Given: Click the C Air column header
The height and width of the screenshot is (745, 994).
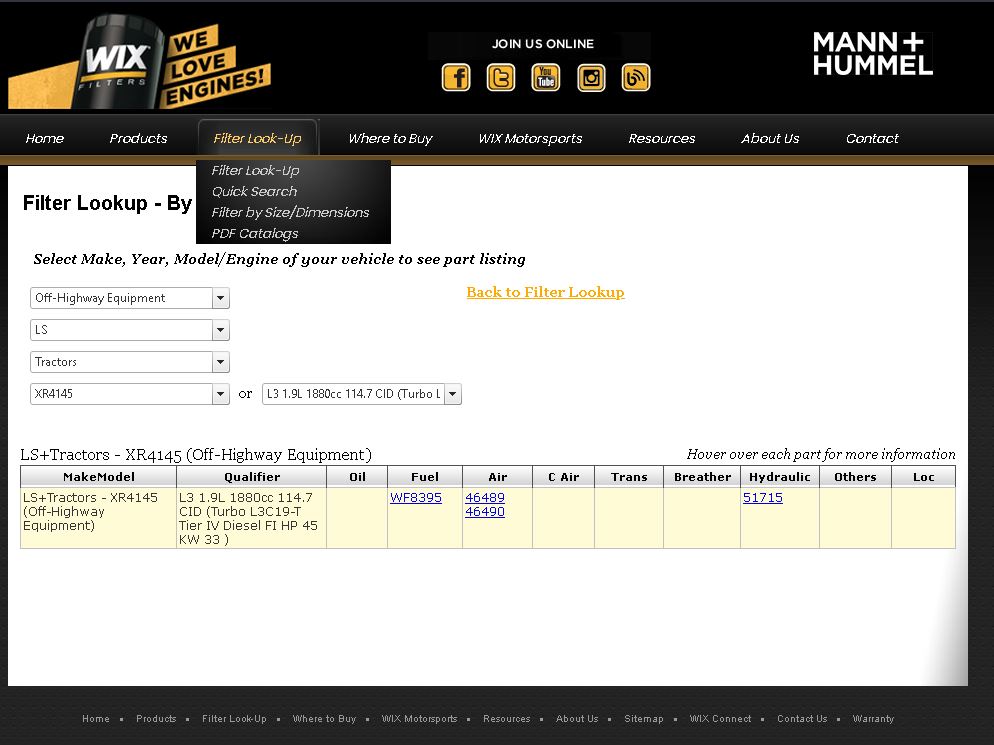Looking at the screenshot, I should 564,477.
